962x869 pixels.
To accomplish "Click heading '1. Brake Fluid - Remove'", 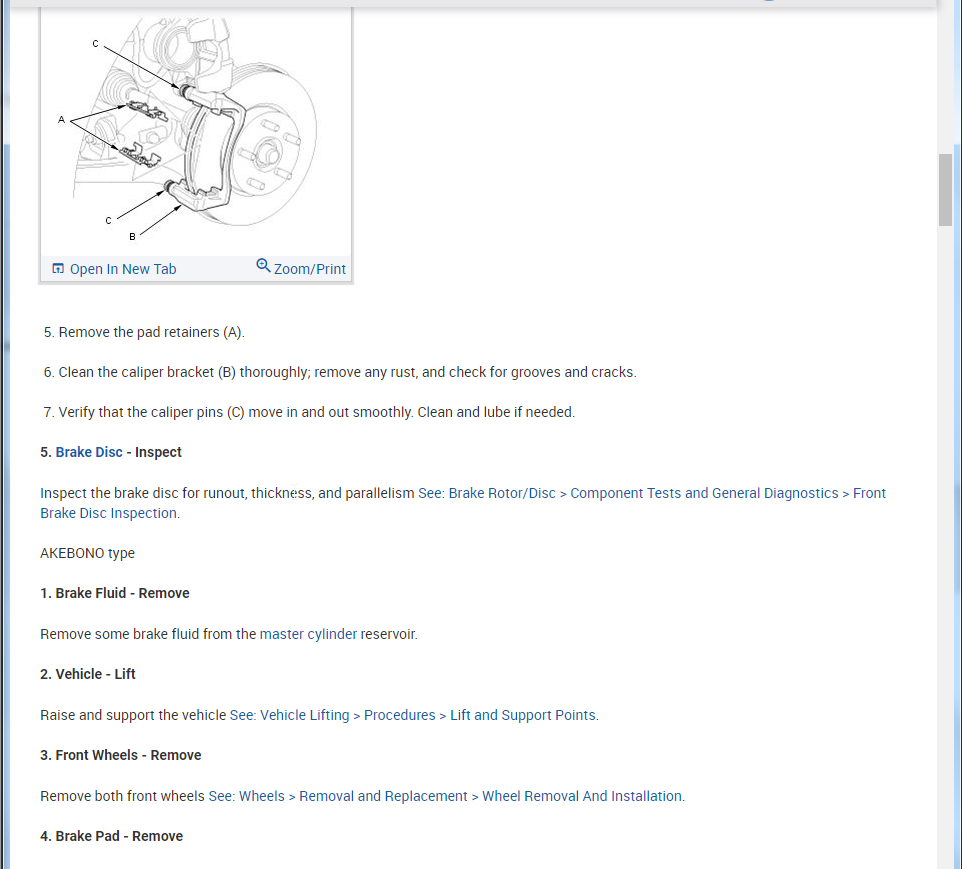I will (115, 593).
